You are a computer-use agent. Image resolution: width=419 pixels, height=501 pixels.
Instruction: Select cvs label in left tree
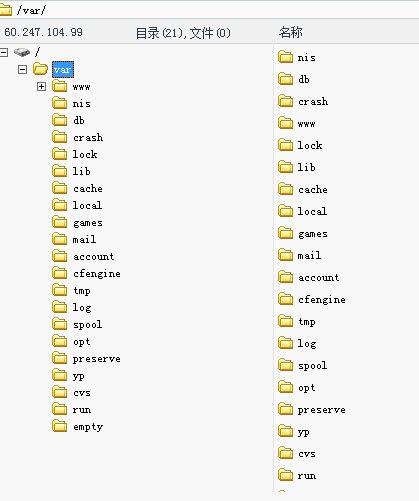click(82, 393)
